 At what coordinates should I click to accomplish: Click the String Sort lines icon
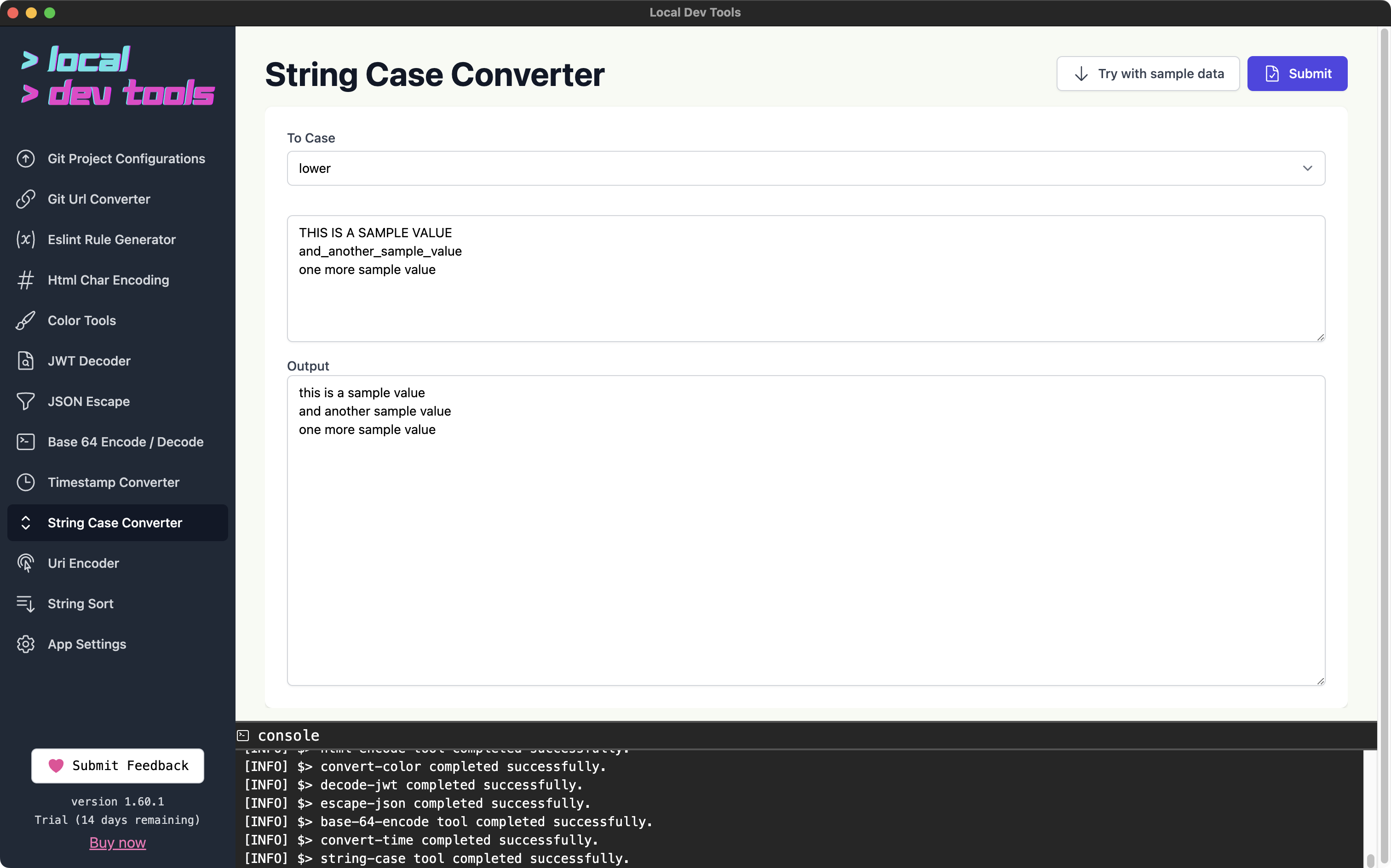(26, 604)
